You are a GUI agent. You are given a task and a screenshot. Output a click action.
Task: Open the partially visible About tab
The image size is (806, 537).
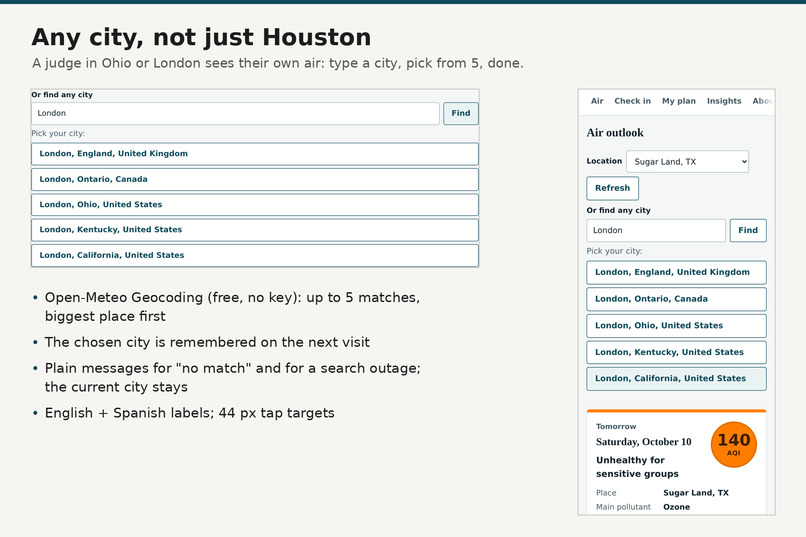click(x=762, y=101)
